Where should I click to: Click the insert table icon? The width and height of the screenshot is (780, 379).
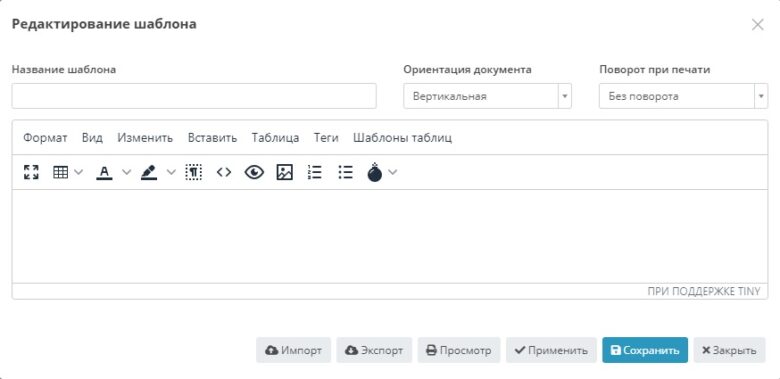(x=60, y=172)
